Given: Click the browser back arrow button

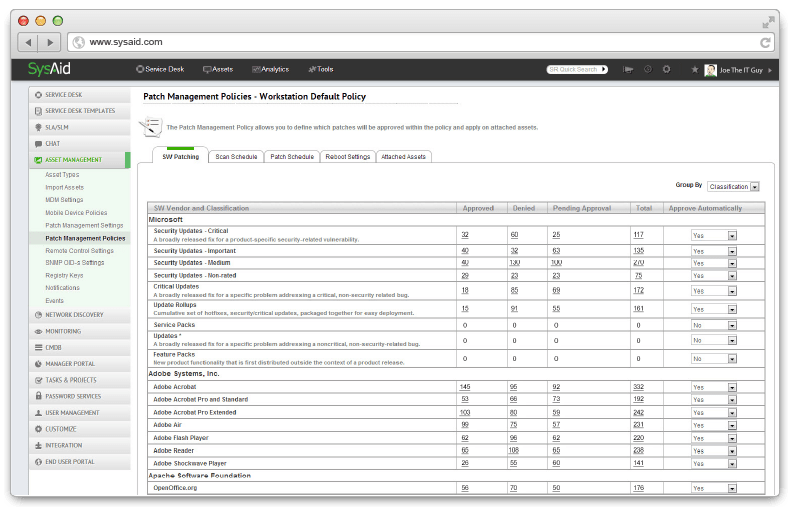Looking at the screenshot, I should click(x=28, y=42).
